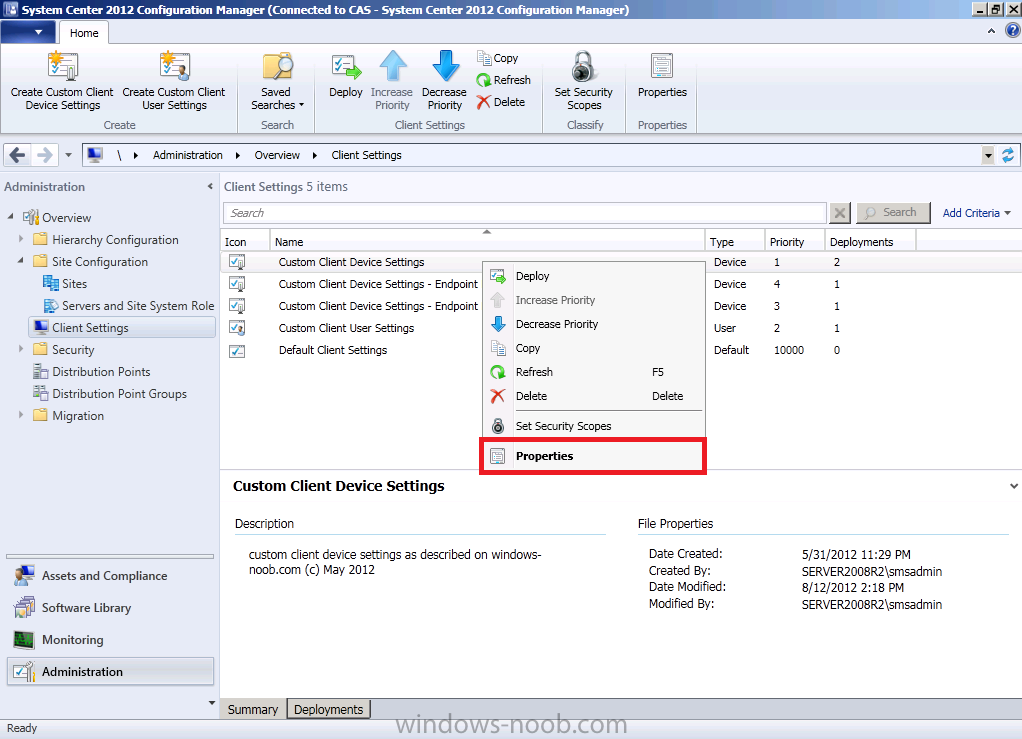Sort list by Deployments column header
This screenshot has height=739, width=1022.
click(870, 241)
